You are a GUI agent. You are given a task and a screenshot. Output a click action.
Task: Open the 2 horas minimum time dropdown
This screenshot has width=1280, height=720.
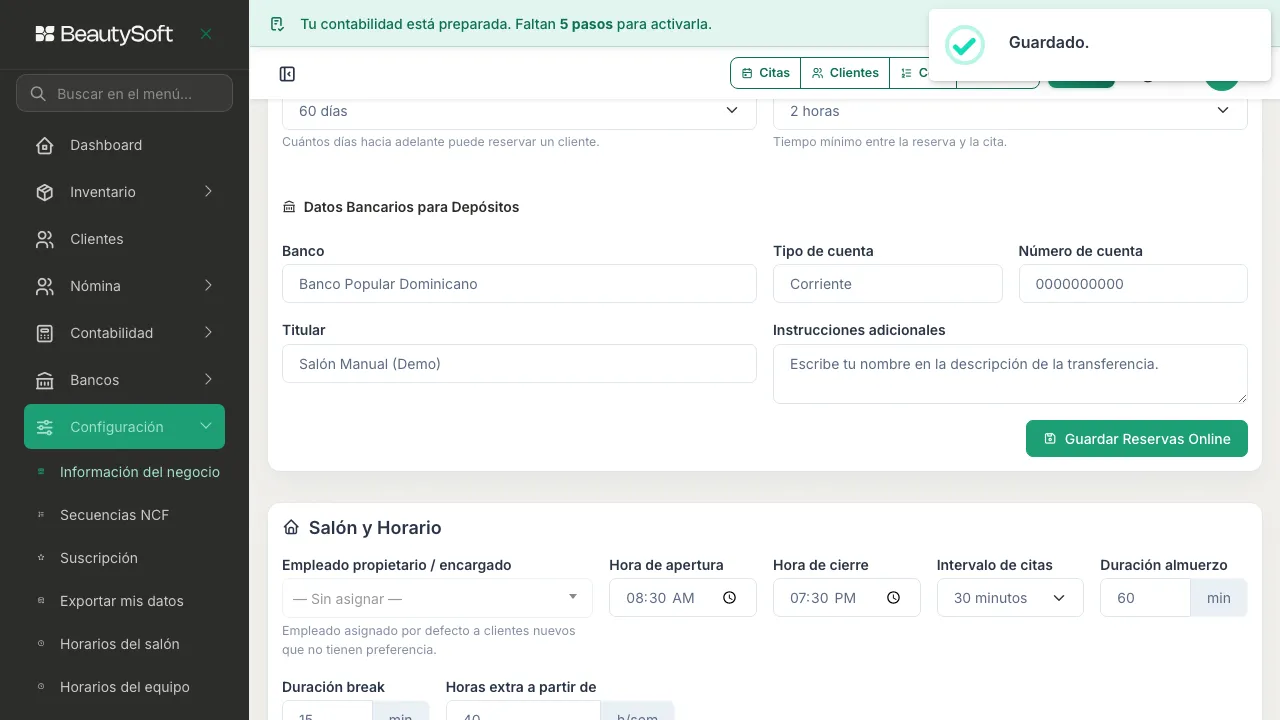tap(1010, 111)
